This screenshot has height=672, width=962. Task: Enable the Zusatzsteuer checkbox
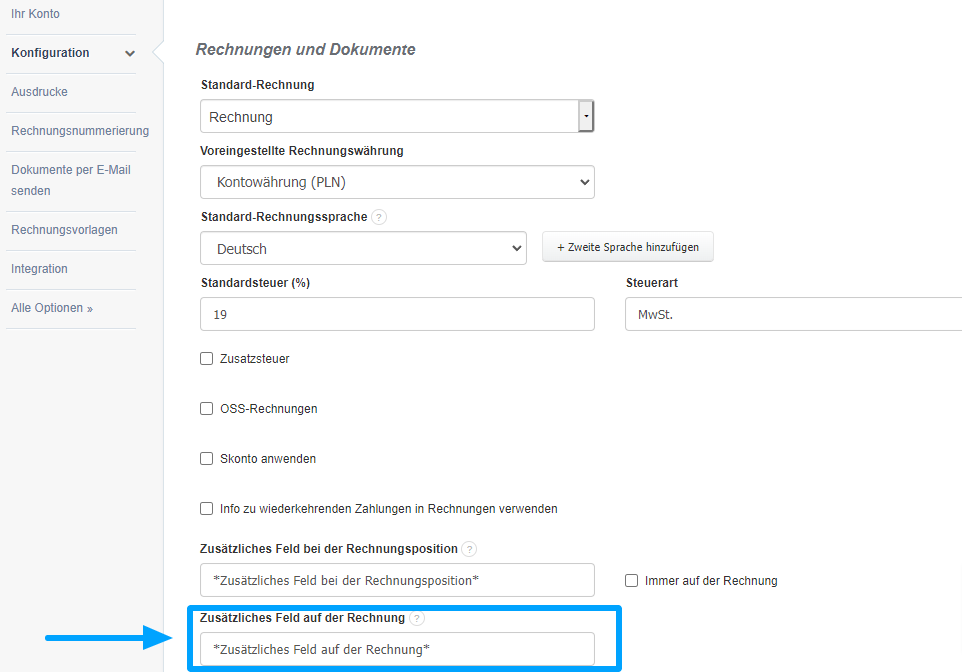coord(207,358)
